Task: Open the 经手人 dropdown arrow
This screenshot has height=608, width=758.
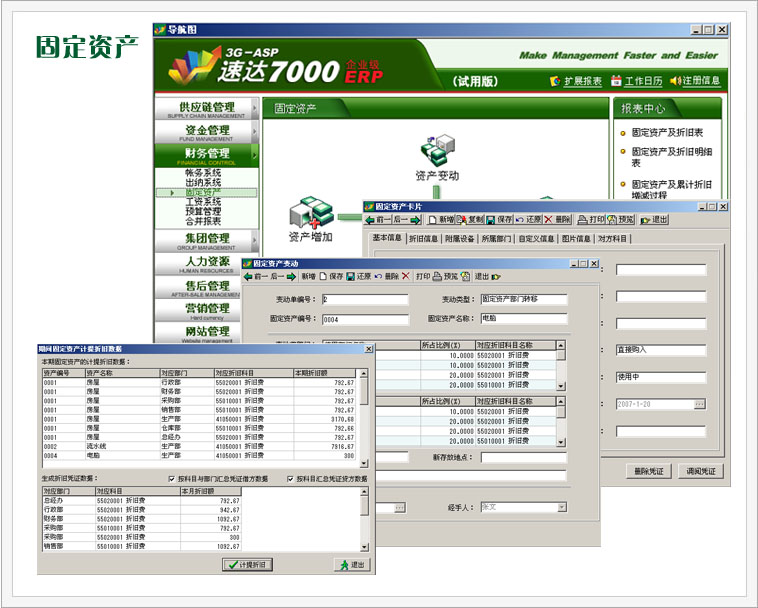Action: coord(562,507)
